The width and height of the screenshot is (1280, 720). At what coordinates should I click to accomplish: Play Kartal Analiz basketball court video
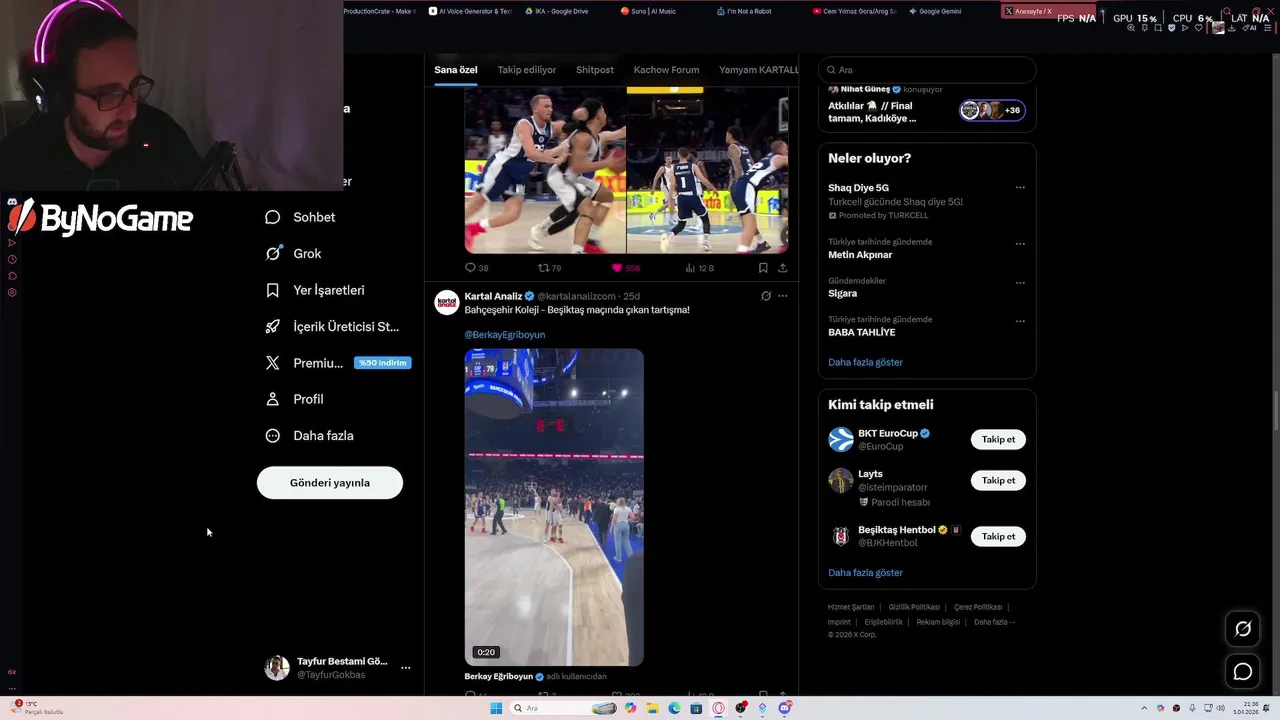pyautogui.click(x=554, y=507)
